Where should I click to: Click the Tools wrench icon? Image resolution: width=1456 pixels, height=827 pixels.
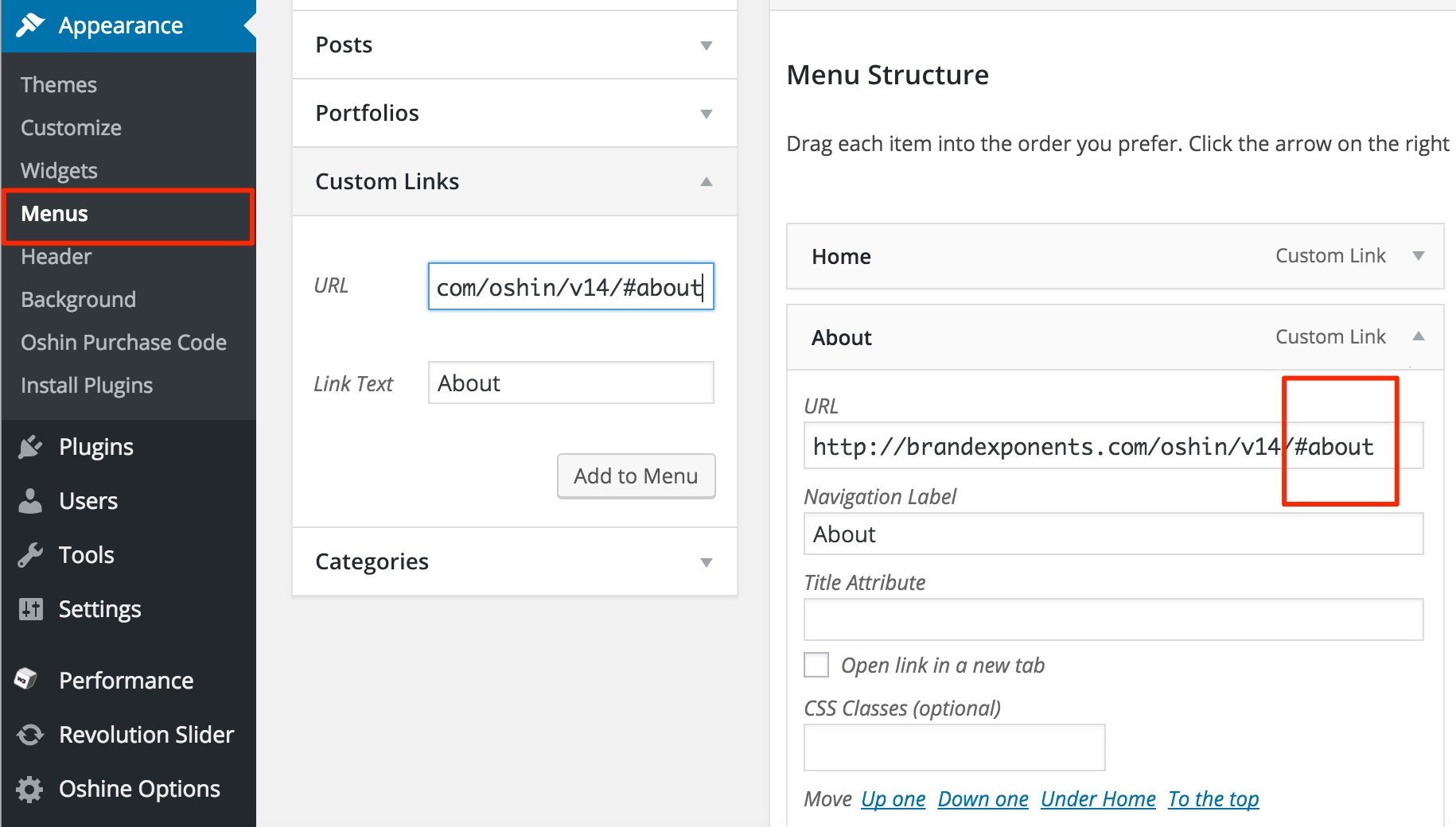pos(30,555)
